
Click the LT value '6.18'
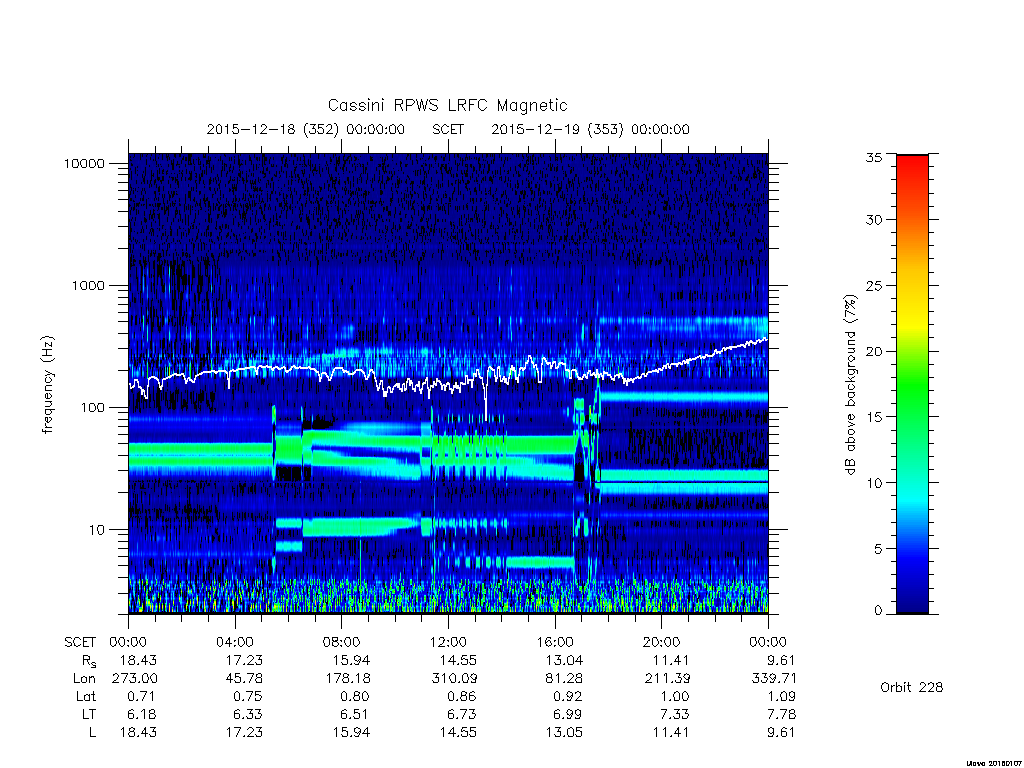142,714
